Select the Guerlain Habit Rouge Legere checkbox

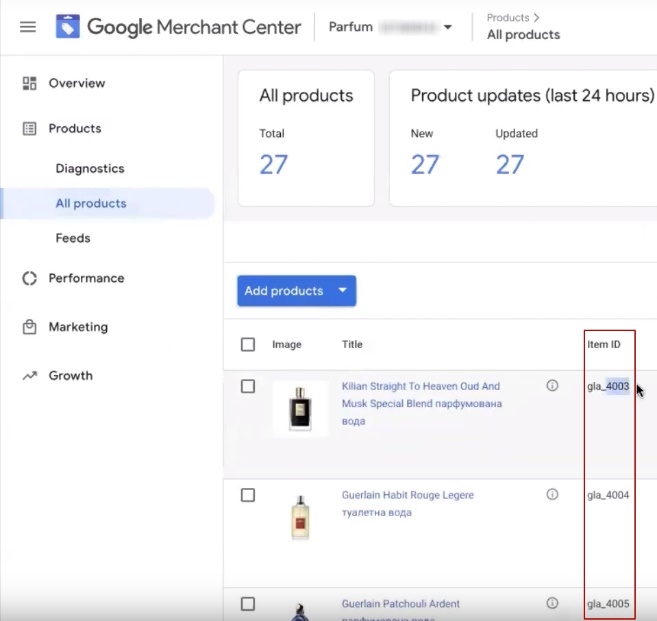coord(248,495)
